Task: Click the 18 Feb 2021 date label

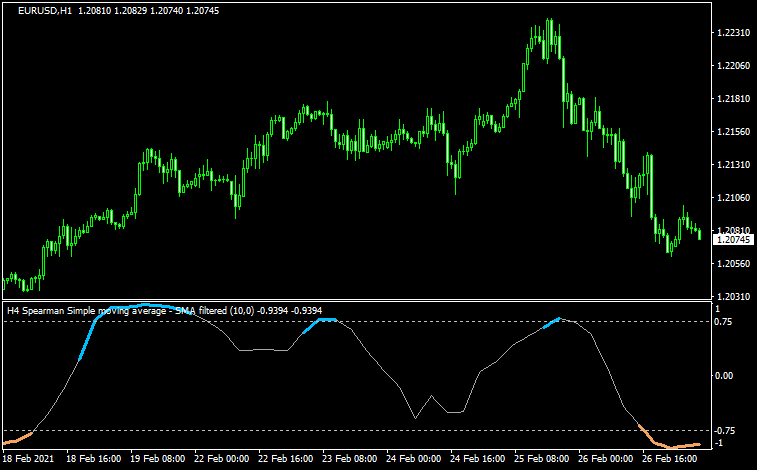Action: click(x=30, y=459)
